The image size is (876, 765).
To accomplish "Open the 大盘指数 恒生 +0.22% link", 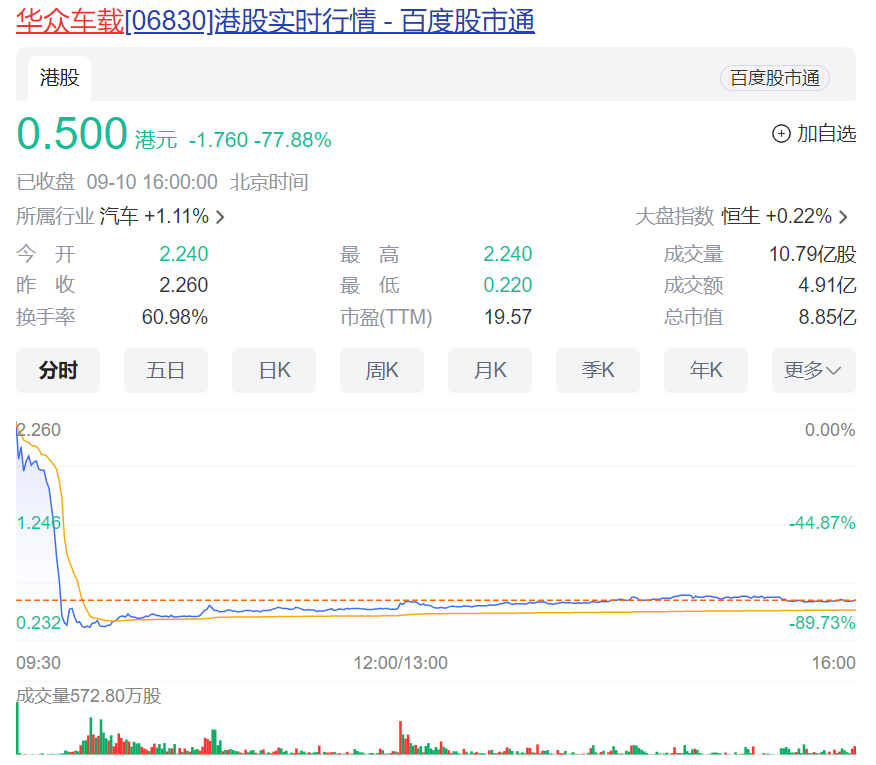I will coord(741,216).
